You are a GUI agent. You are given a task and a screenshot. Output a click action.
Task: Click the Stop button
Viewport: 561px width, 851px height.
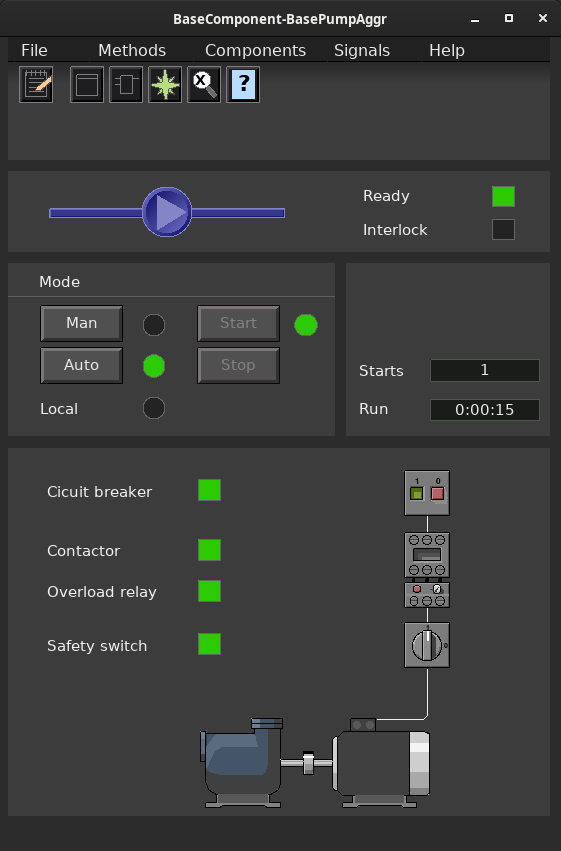tap(239, 365)
